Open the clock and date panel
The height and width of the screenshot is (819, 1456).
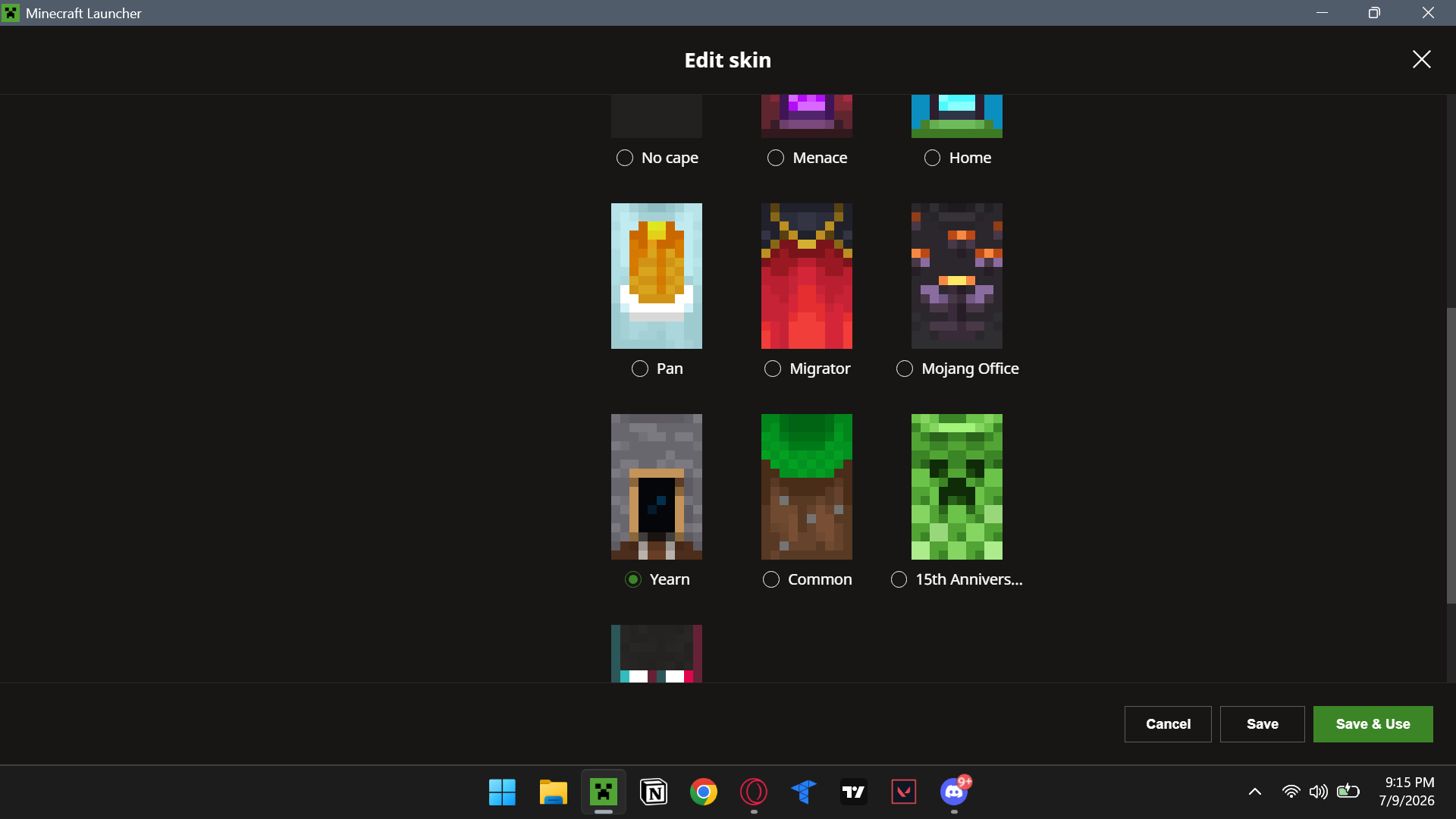[1407, 792]
